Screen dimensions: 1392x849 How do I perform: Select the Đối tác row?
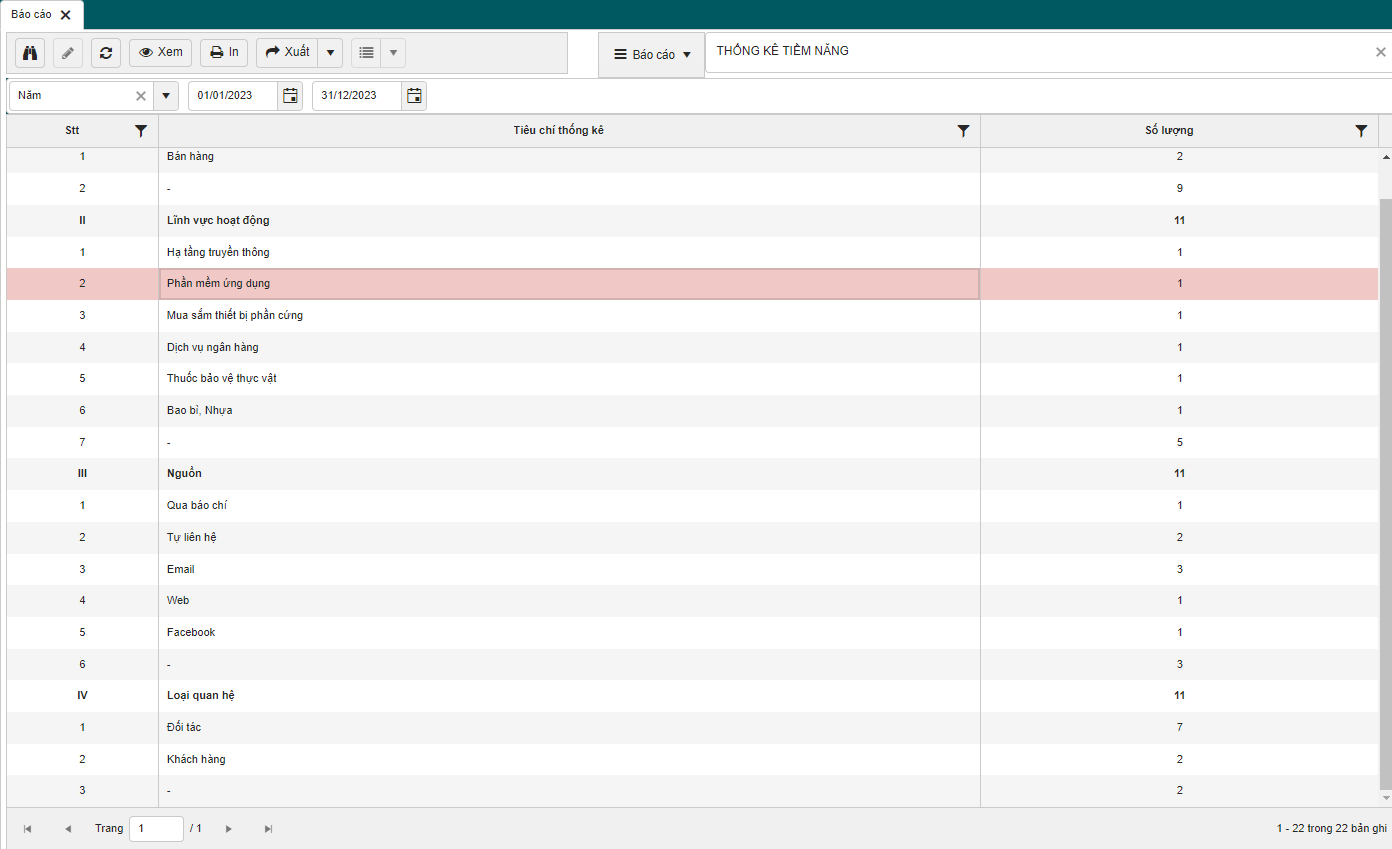(692, 728)
